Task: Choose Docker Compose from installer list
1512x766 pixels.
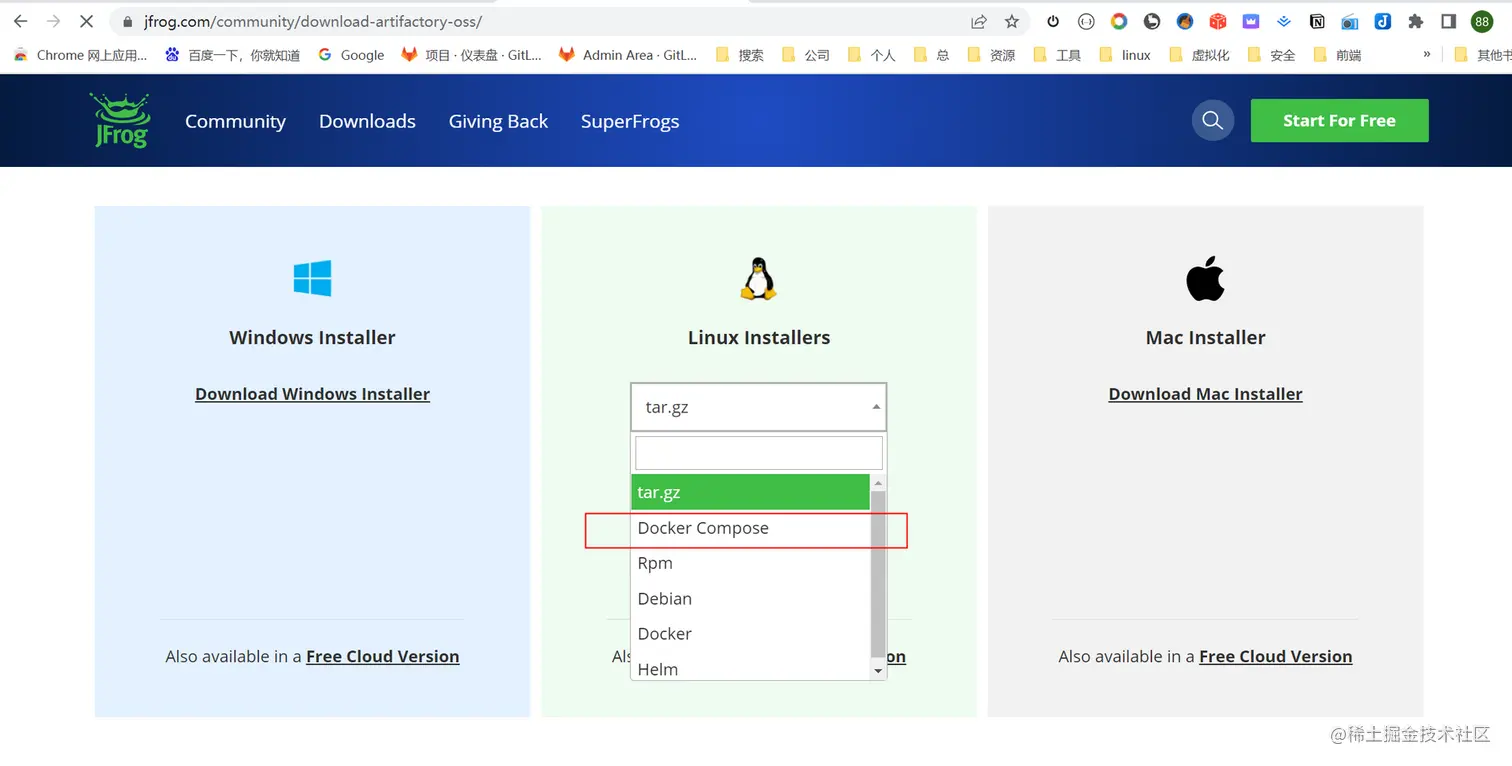Action: 750,528
